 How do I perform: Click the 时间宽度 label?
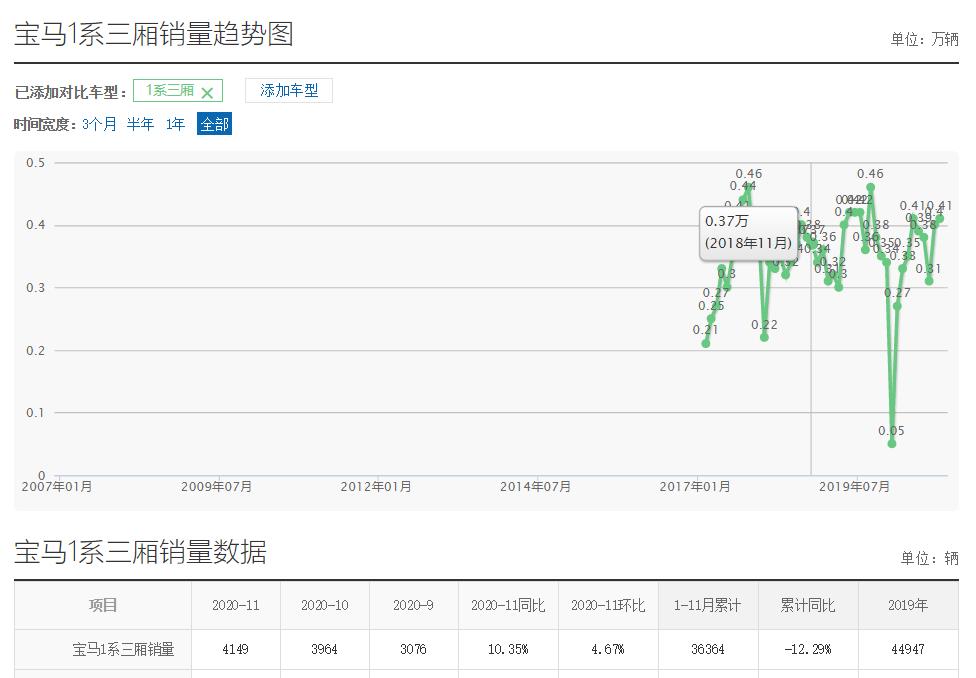(46, 125)
